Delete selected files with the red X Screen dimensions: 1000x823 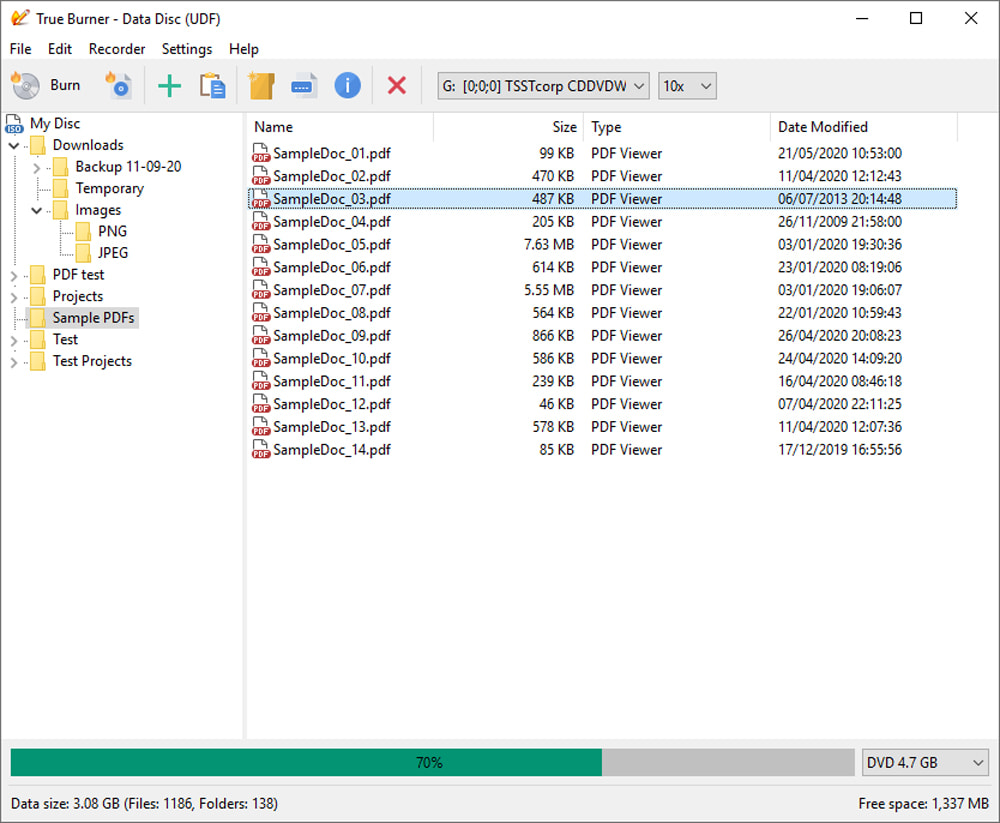[x=396, y=85]
